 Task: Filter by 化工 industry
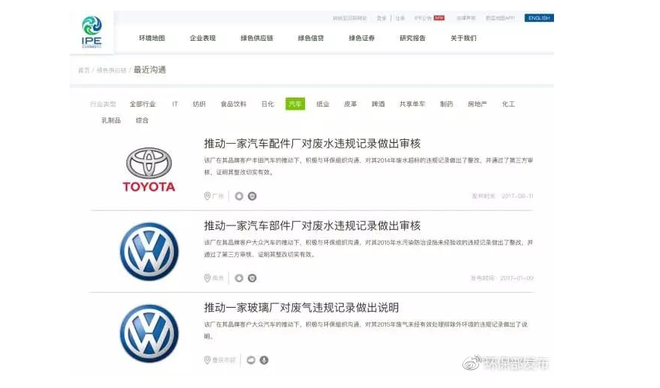point(508,104)
